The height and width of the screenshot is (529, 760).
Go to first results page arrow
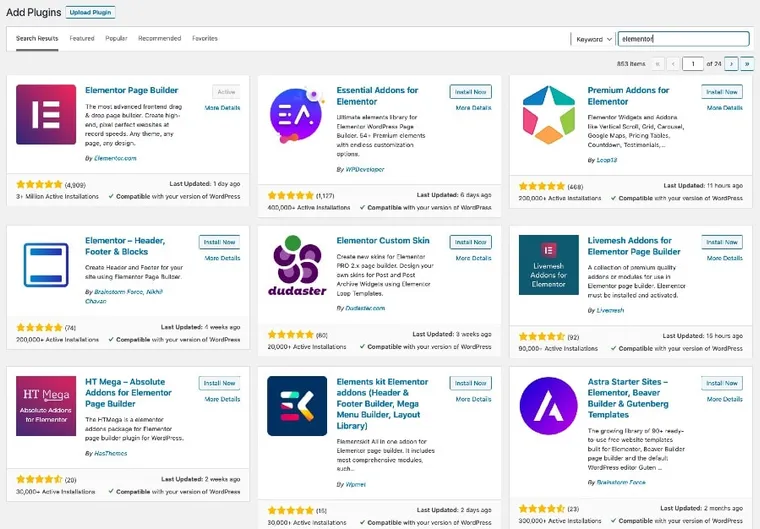coord(658,64)
